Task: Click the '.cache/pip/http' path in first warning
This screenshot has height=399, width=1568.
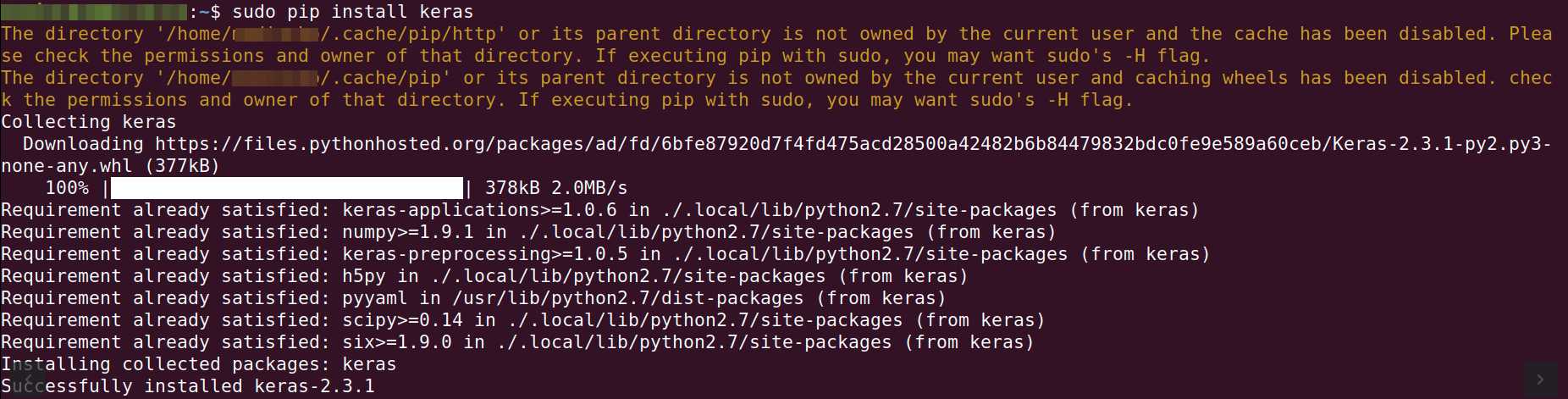Action: pos(413,34)
